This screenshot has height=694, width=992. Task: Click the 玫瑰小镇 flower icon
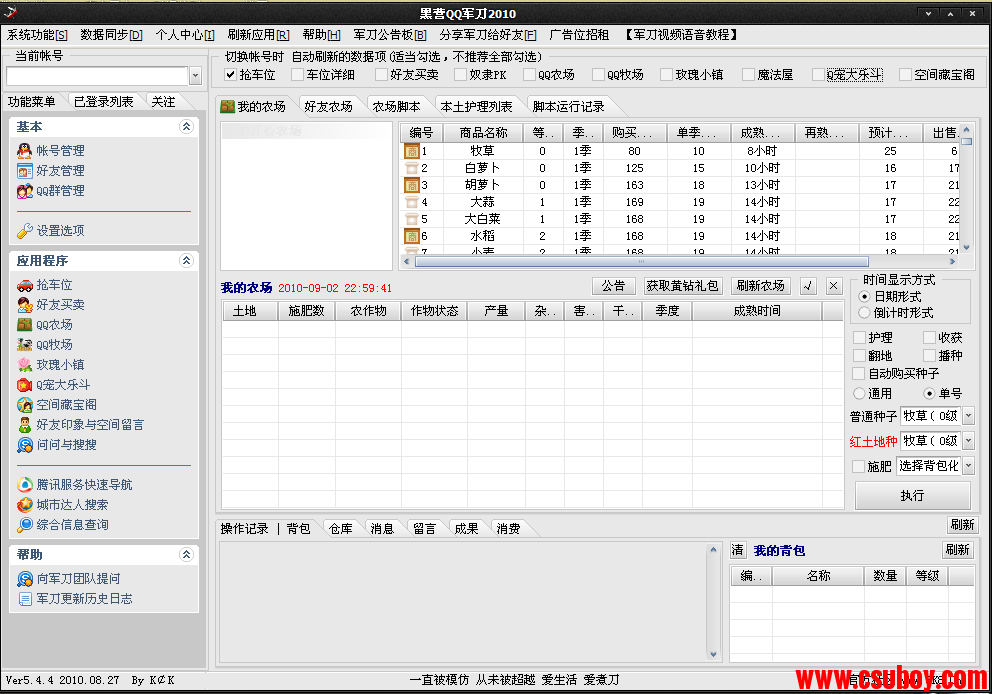click(x=25, y=365)
